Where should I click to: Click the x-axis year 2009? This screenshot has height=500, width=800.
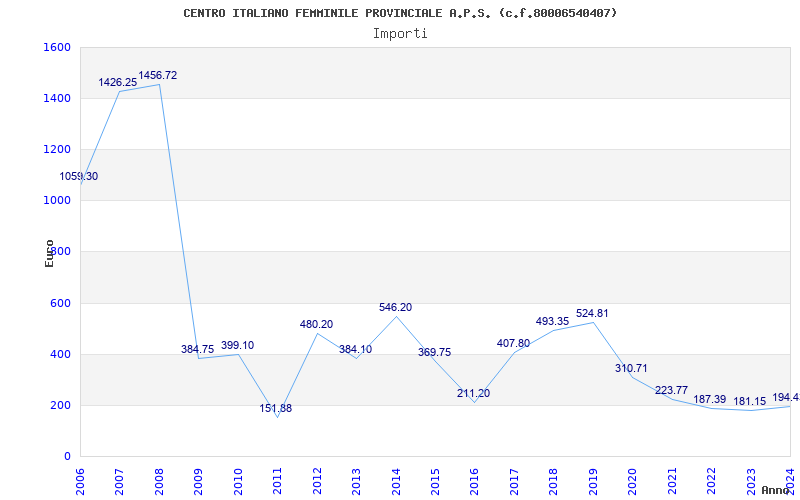[198, 482]
